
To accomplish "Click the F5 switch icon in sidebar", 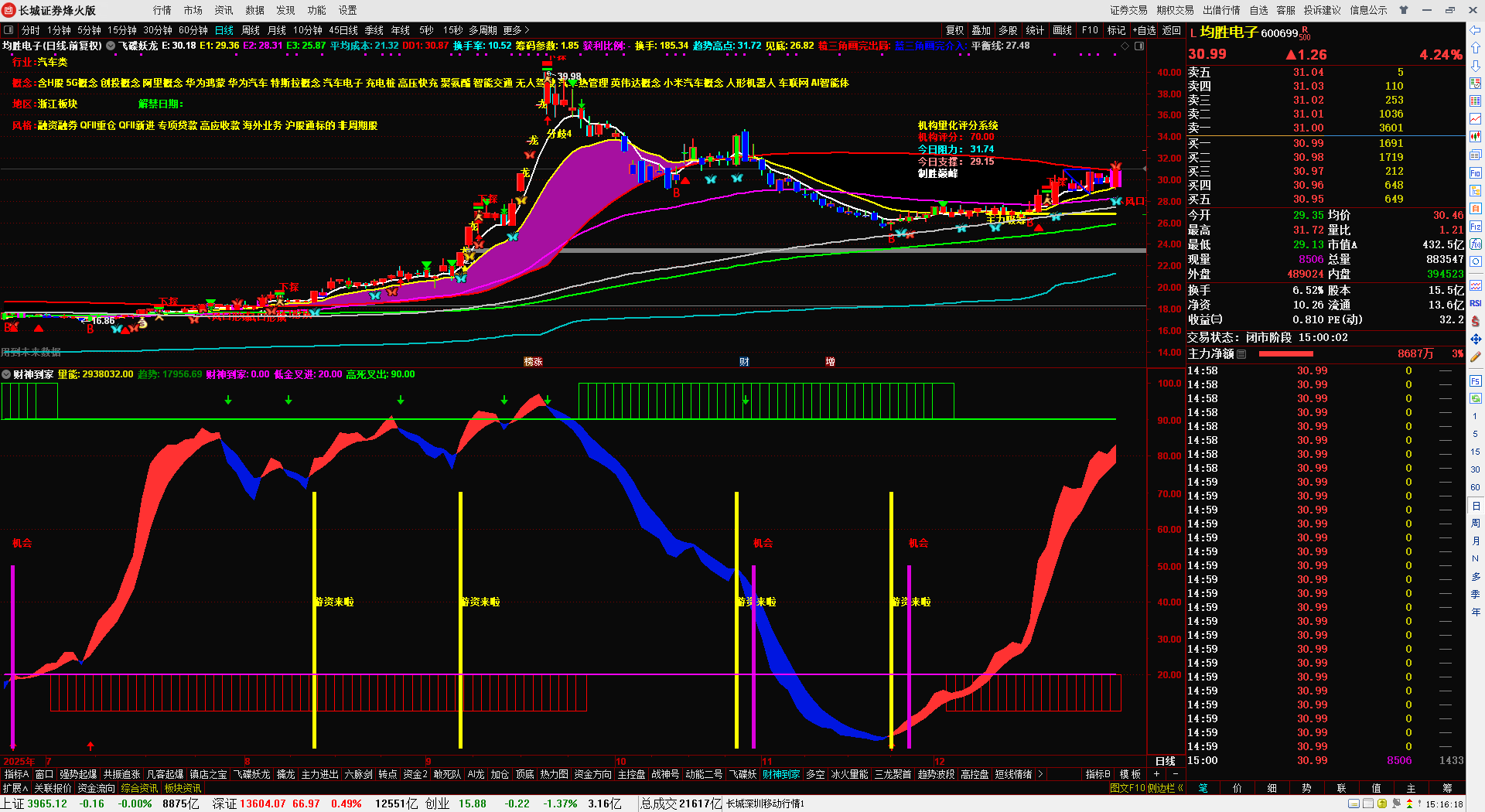I will click(1476, 380).
